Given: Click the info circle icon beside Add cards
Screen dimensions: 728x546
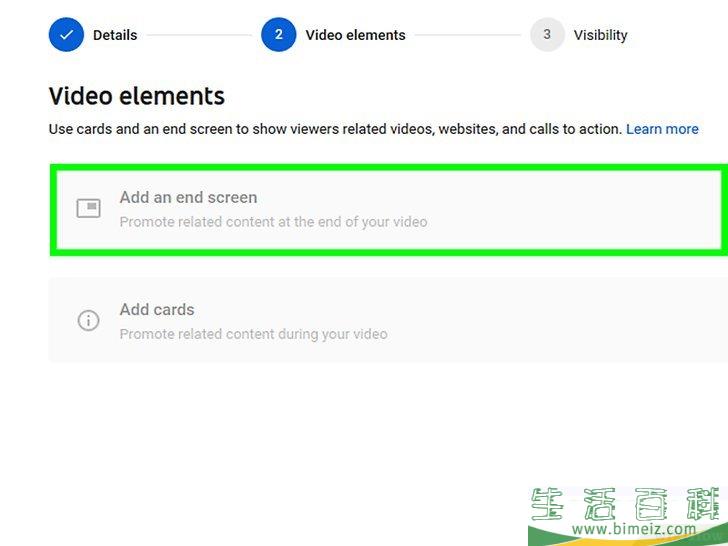Looking at the screenshot, I should tap(88, 320).
